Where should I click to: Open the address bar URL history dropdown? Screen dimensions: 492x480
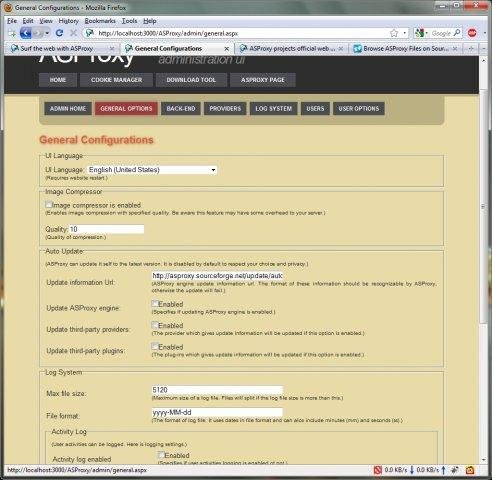coord(405,33)
